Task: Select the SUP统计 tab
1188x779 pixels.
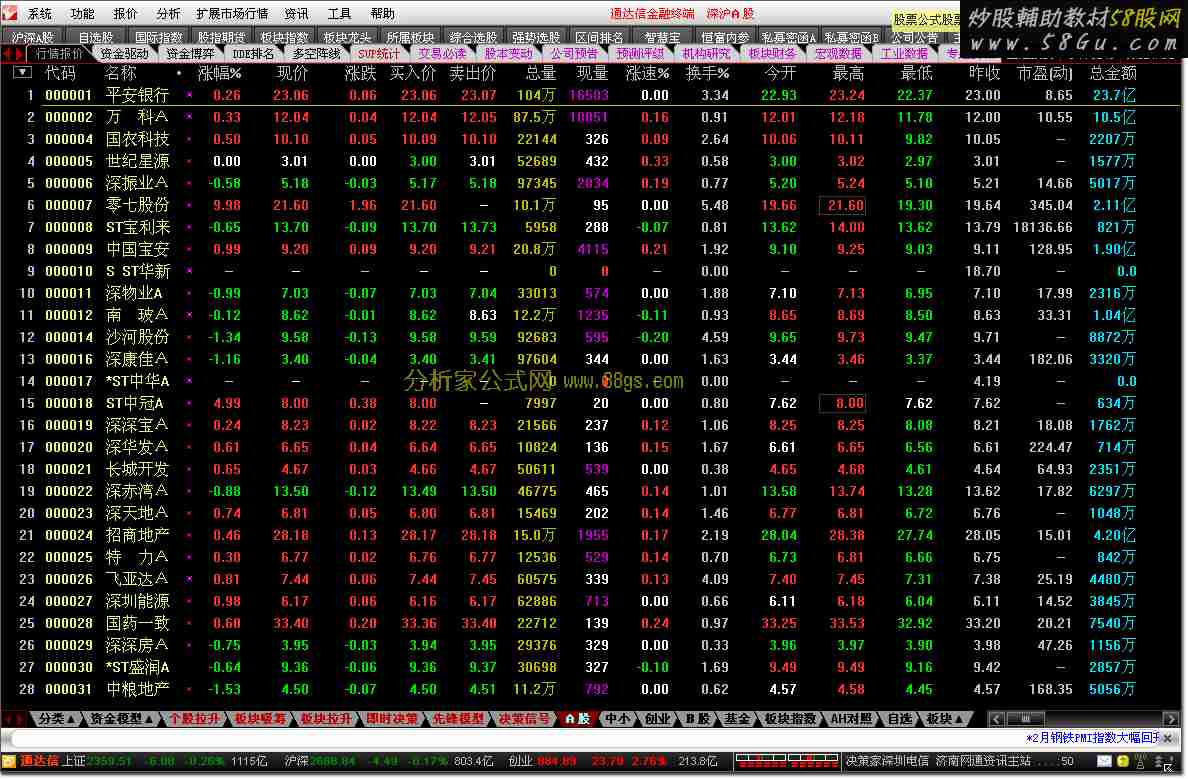Action: click(379, 54)
